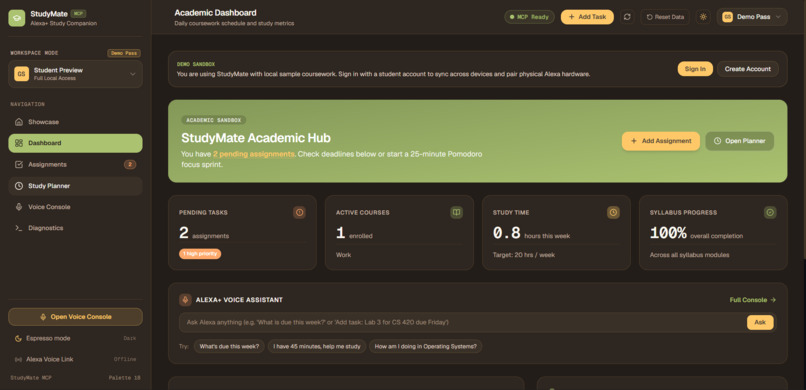Select 'I have 45 minutes, help me study' suggestion
Image resolution: width=806 pixels, height=390 pixels.
[317, 346]
